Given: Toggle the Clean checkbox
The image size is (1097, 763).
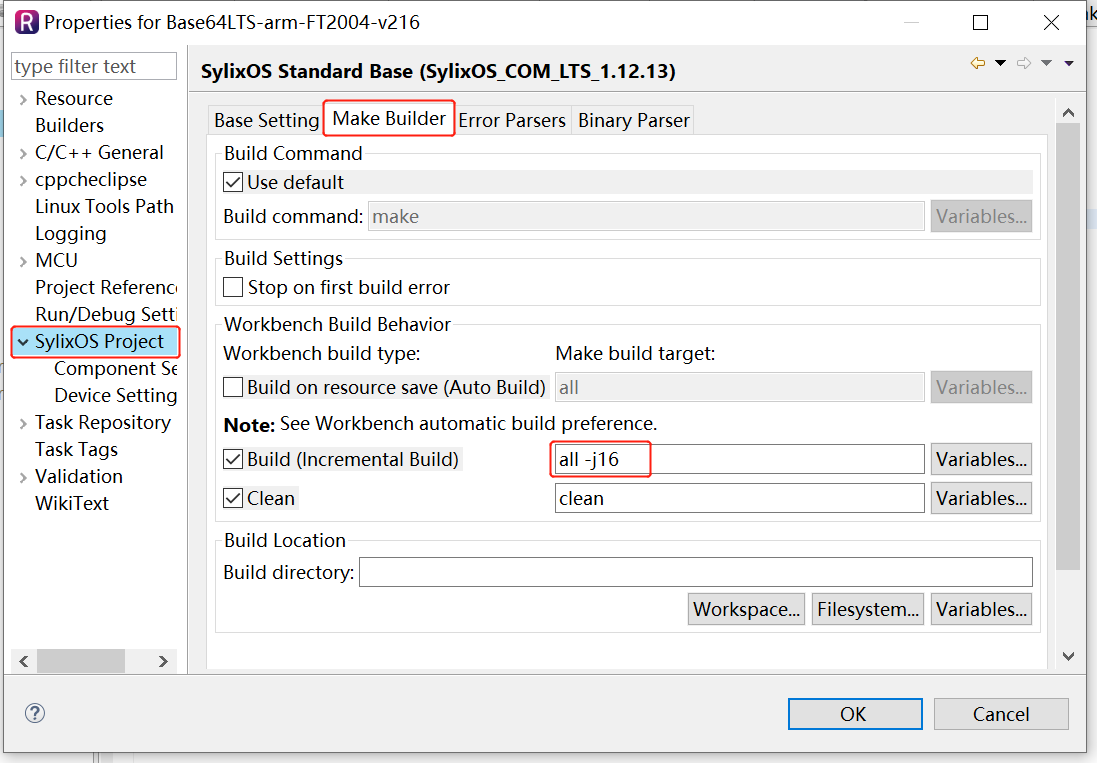Looking at the screenshot, I should point(233,499).
